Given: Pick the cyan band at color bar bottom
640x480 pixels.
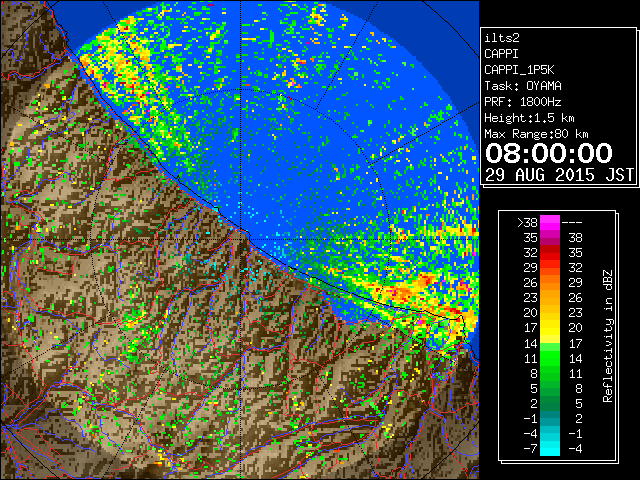Looking at the screenshot, I should click(x=550, y=448).
